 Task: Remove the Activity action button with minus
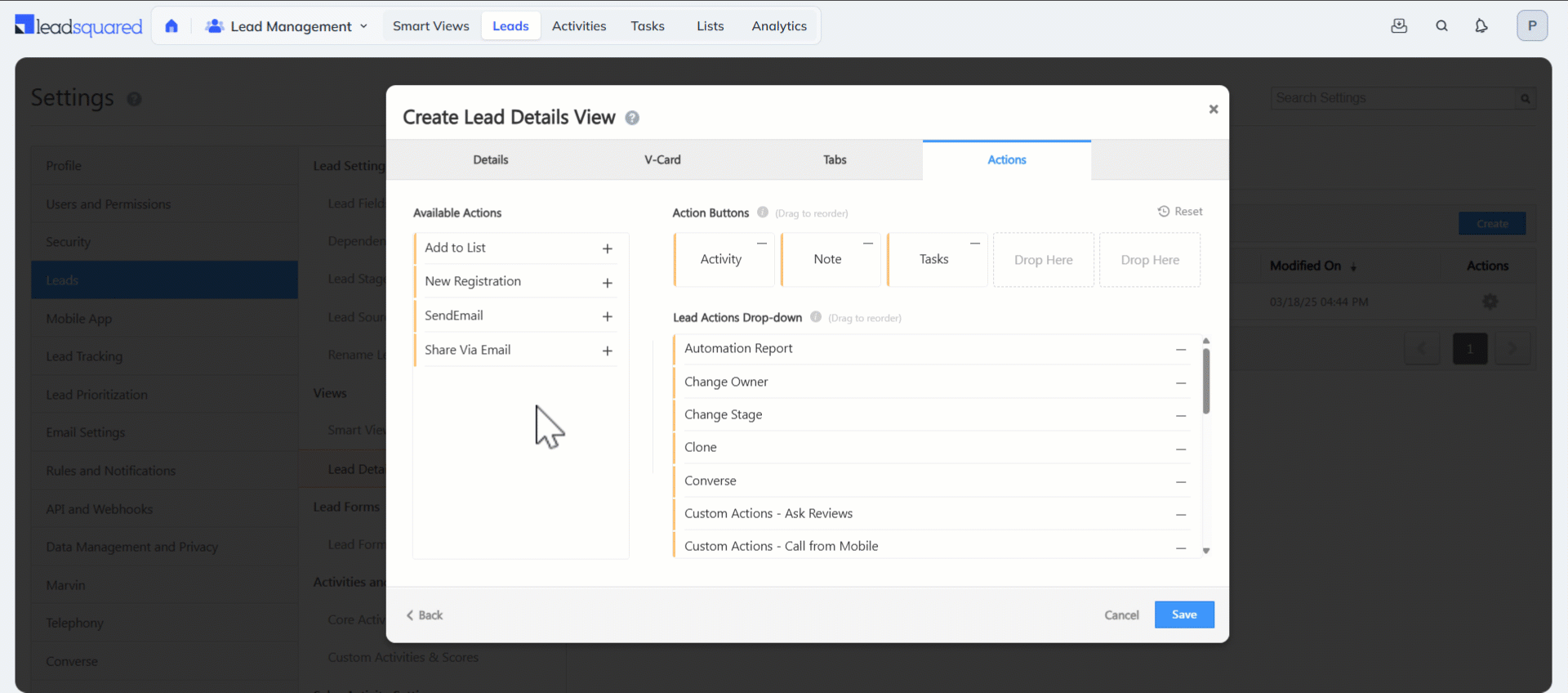tap(761, 243)
